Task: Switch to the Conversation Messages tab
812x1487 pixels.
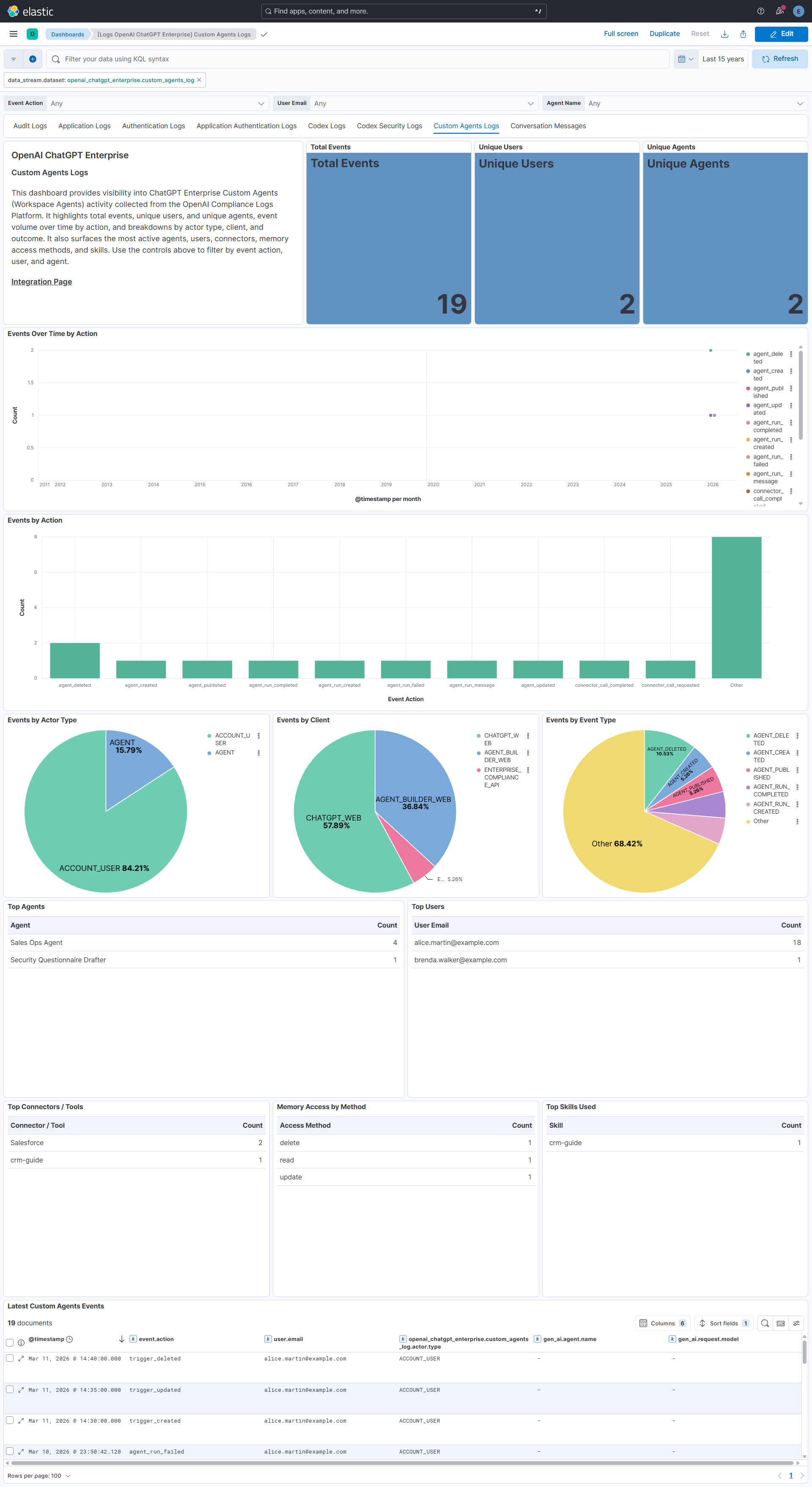Action: [548, 126]
